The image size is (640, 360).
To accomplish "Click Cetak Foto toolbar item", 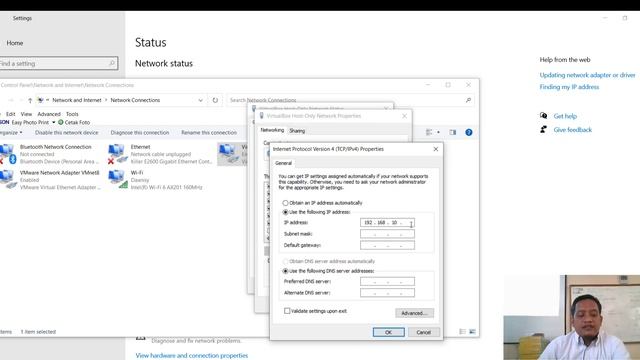I will [74, 122].
